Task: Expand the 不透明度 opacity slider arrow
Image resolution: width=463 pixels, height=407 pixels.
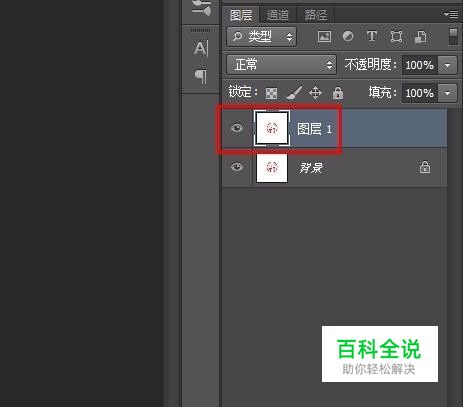Action: pos(447,65)
